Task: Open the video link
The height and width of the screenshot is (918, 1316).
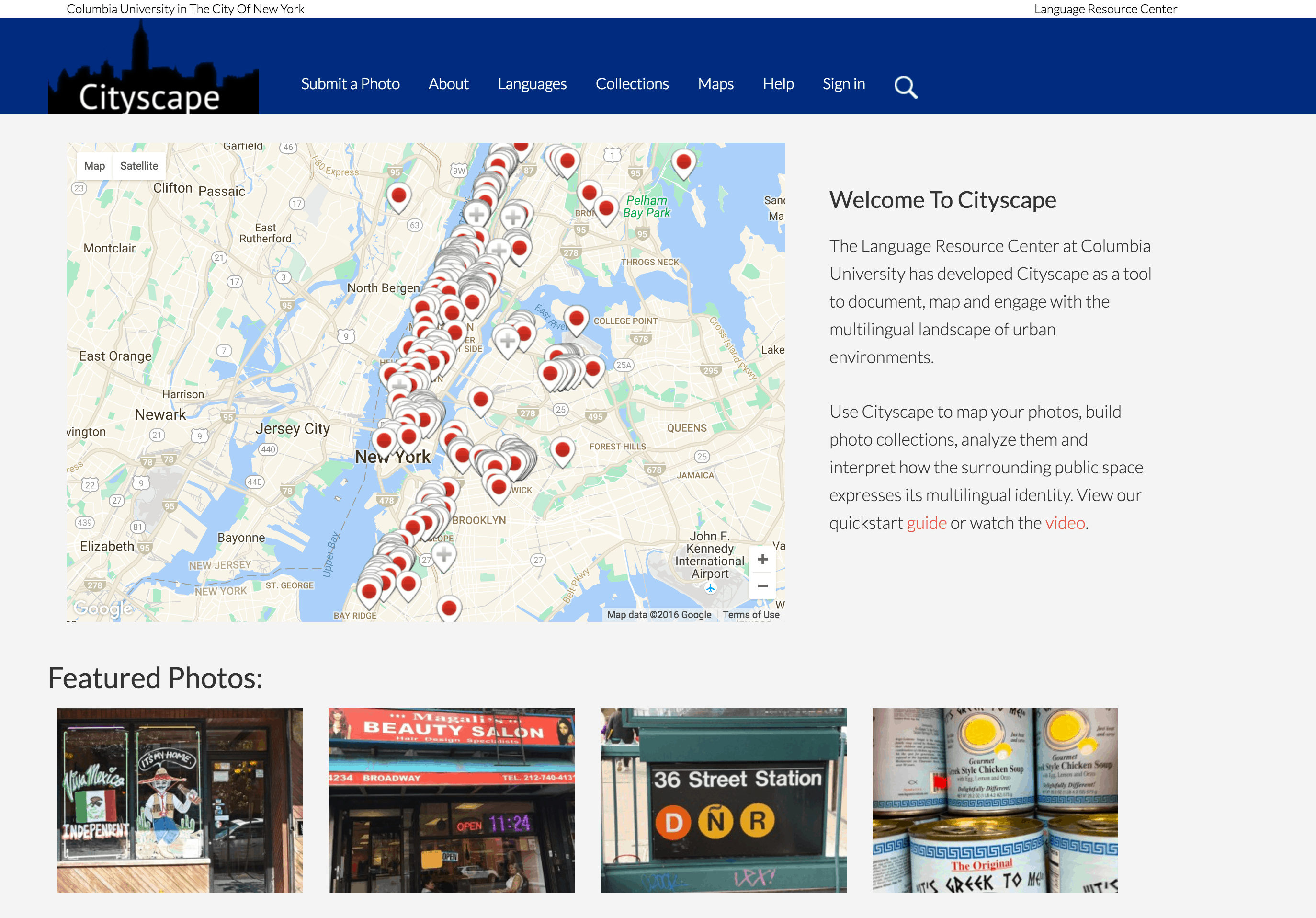Action: coord(1065,523)
